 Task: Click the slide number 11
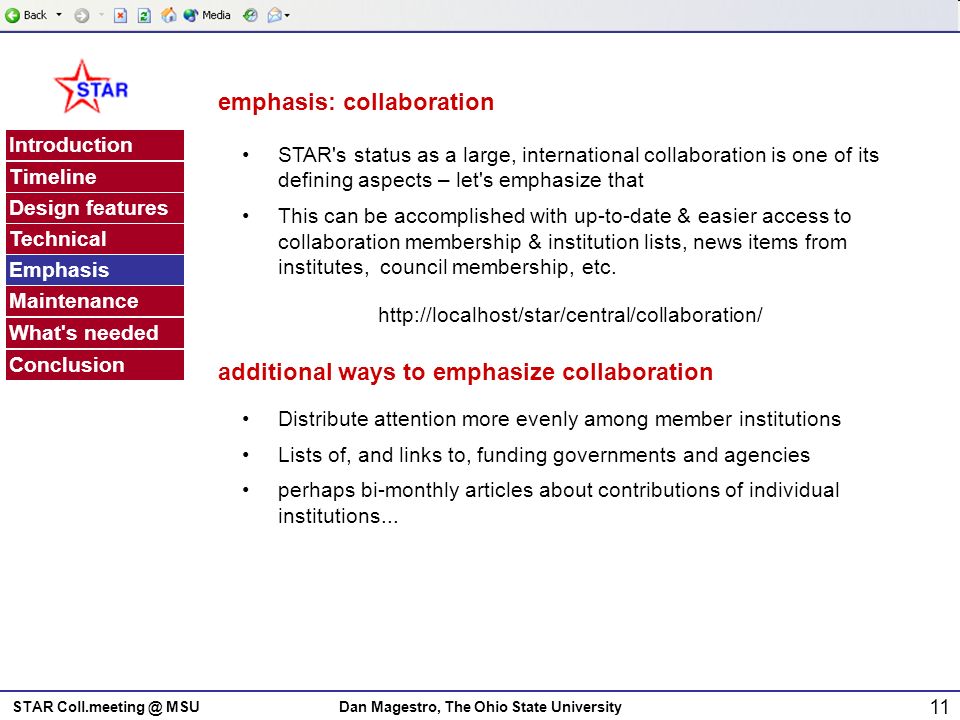(939, 707)
